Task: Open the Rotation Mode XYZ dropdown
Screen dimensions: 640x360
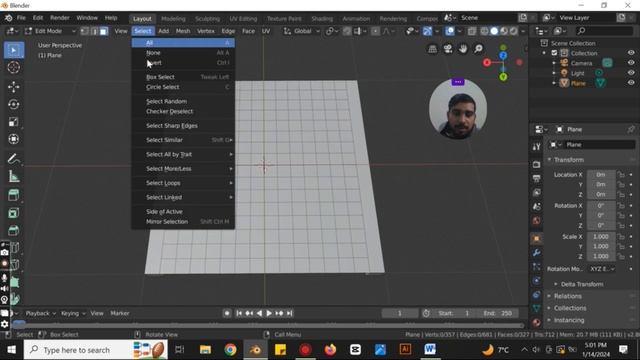Action: pyautogui.click(x=602, y=269)
